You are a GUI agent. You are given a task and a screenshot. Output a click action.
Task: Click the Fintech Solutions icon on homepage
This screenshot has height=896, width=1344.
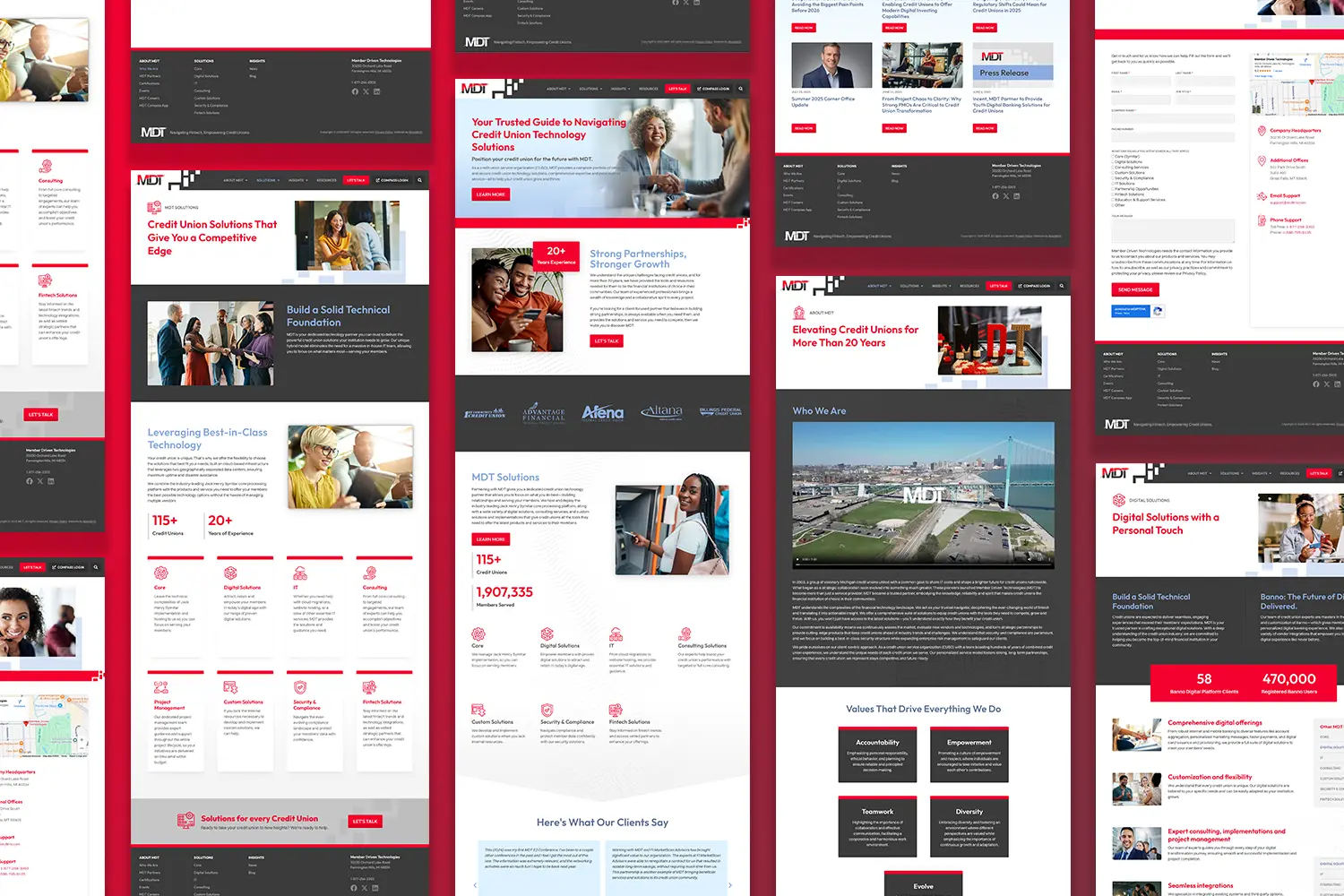tap(615, 711)
